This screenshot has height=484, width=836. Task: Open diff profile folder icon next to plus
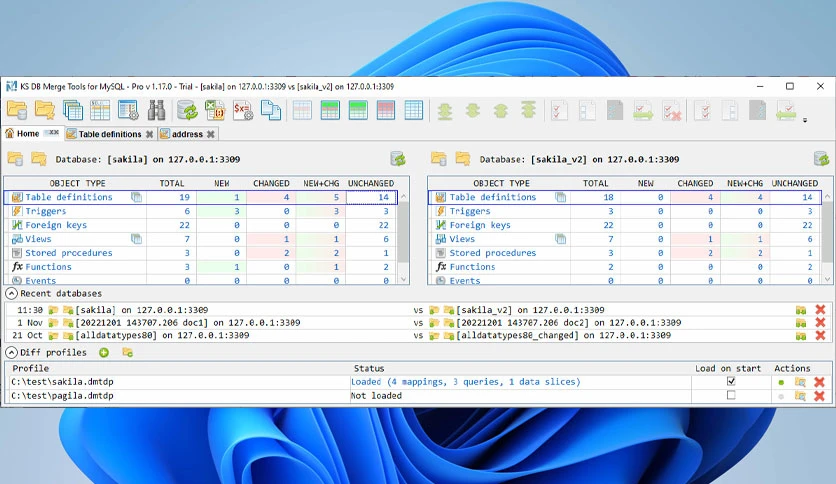coord(127,352)
